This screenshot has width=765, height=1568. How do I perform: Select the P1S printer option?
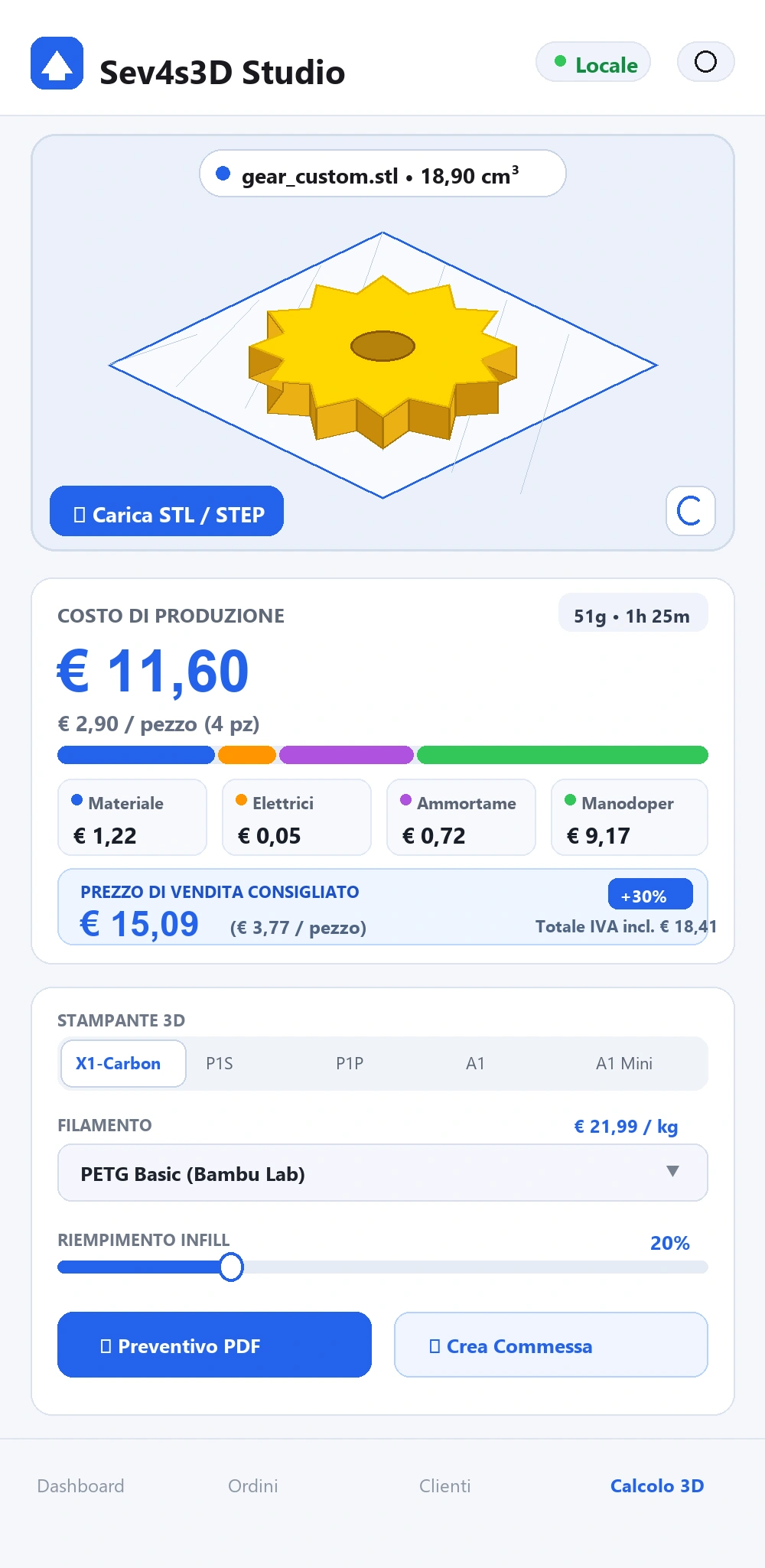click(220, 1063)
